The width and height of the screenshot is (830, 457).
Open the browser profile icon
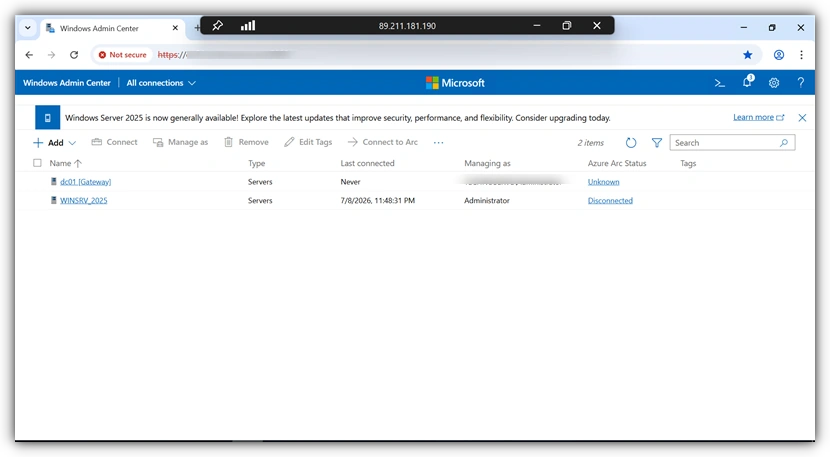779,55
